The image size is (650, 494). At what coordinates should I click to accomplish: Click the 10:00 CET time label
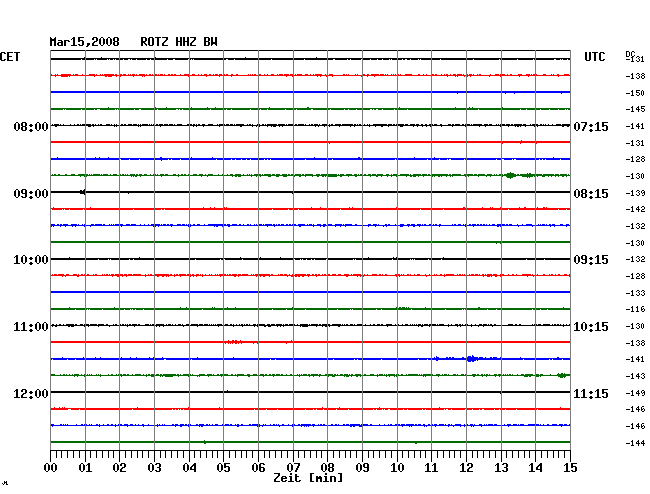(x=31, y=260)
